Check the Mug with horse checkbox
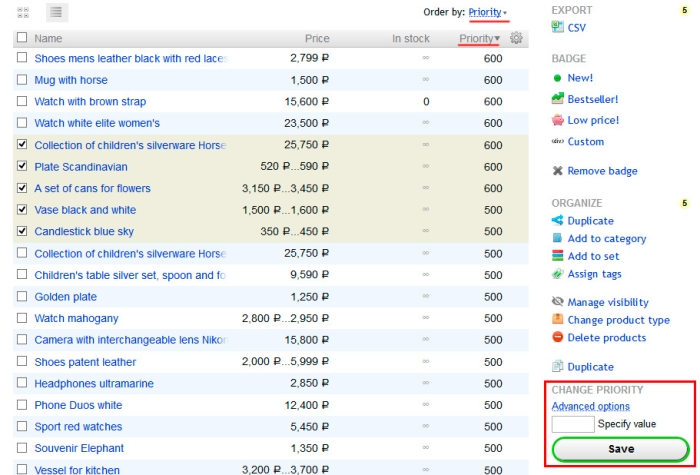Image resolution: width=700 pixels, height=475 pixels. point(22,80)
